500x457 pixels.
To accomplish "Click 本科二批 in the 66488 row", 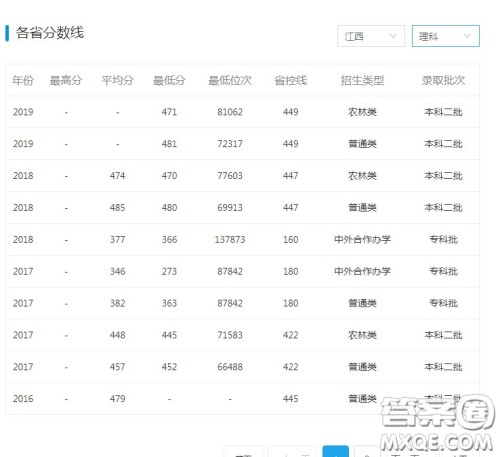I will point(443,367).
